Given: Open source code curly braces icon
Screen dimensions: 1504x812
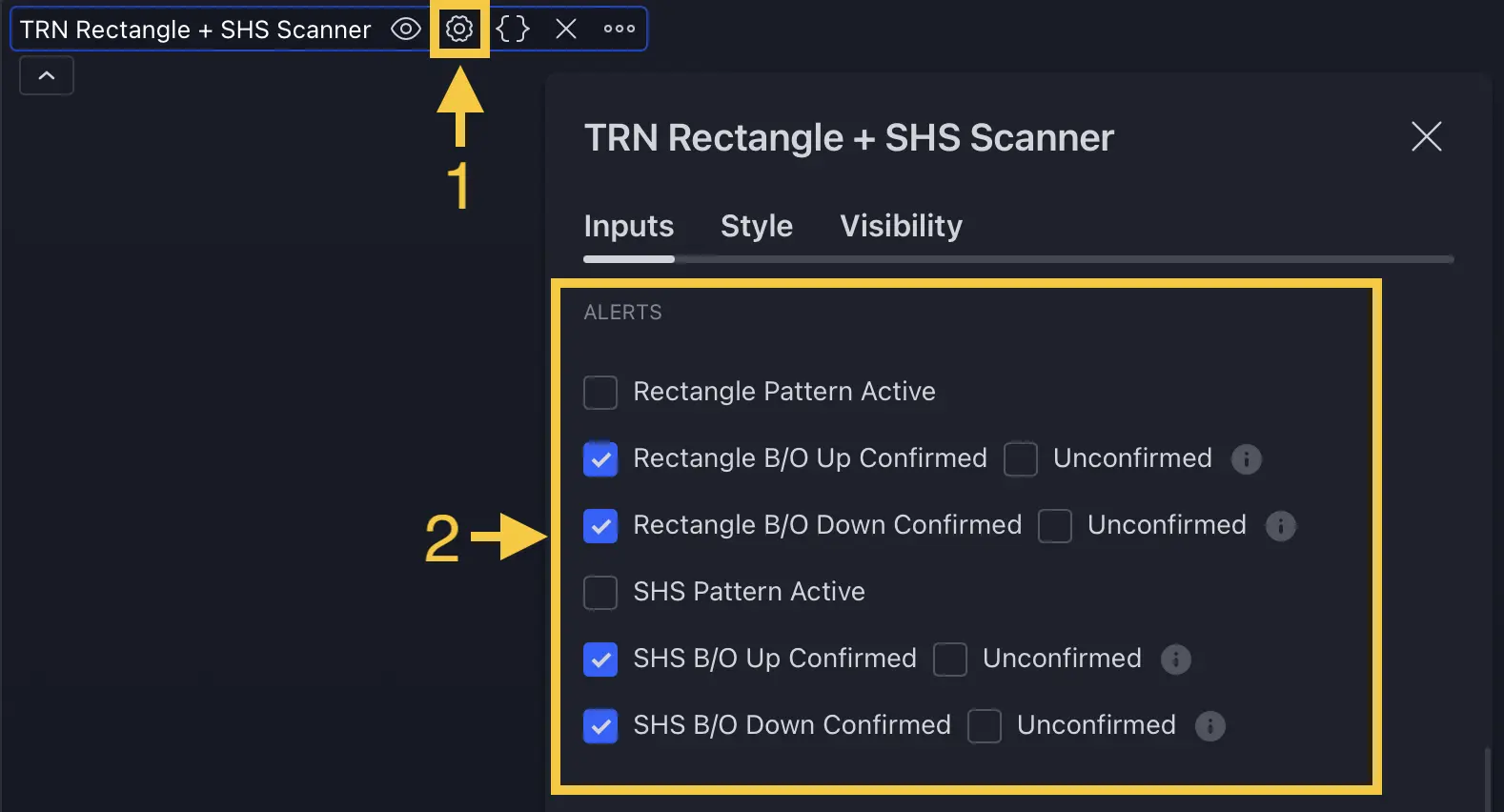Looking at the screenshot, I should 513,29.
